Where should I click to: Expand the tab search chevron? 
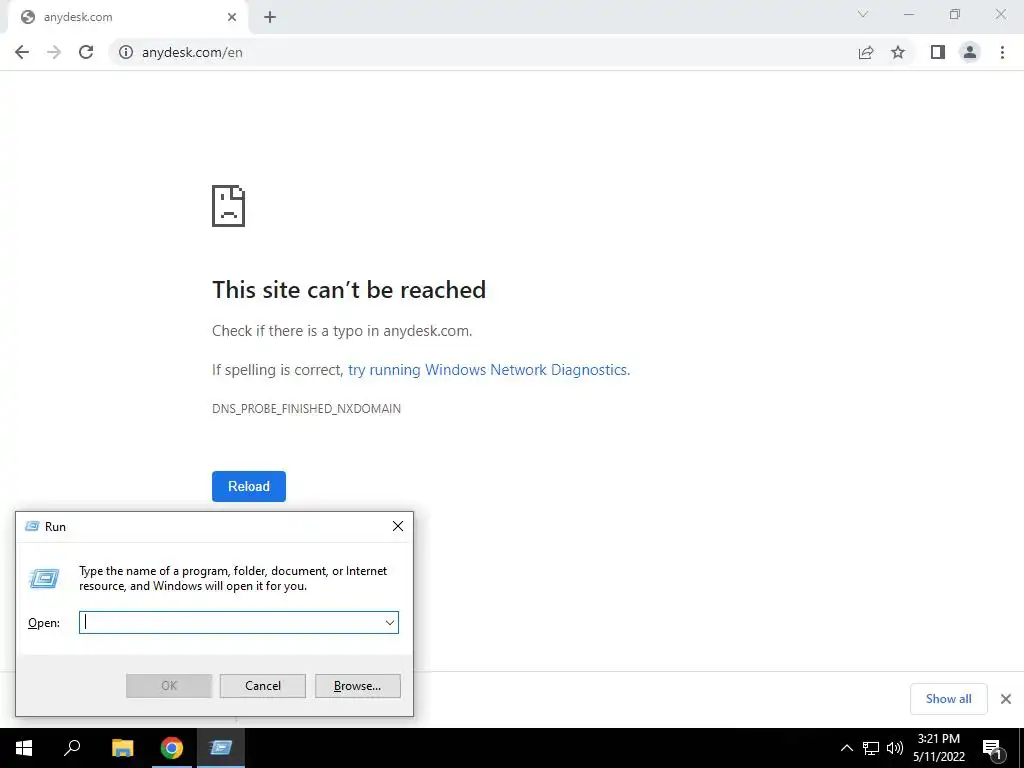point(863,14)
